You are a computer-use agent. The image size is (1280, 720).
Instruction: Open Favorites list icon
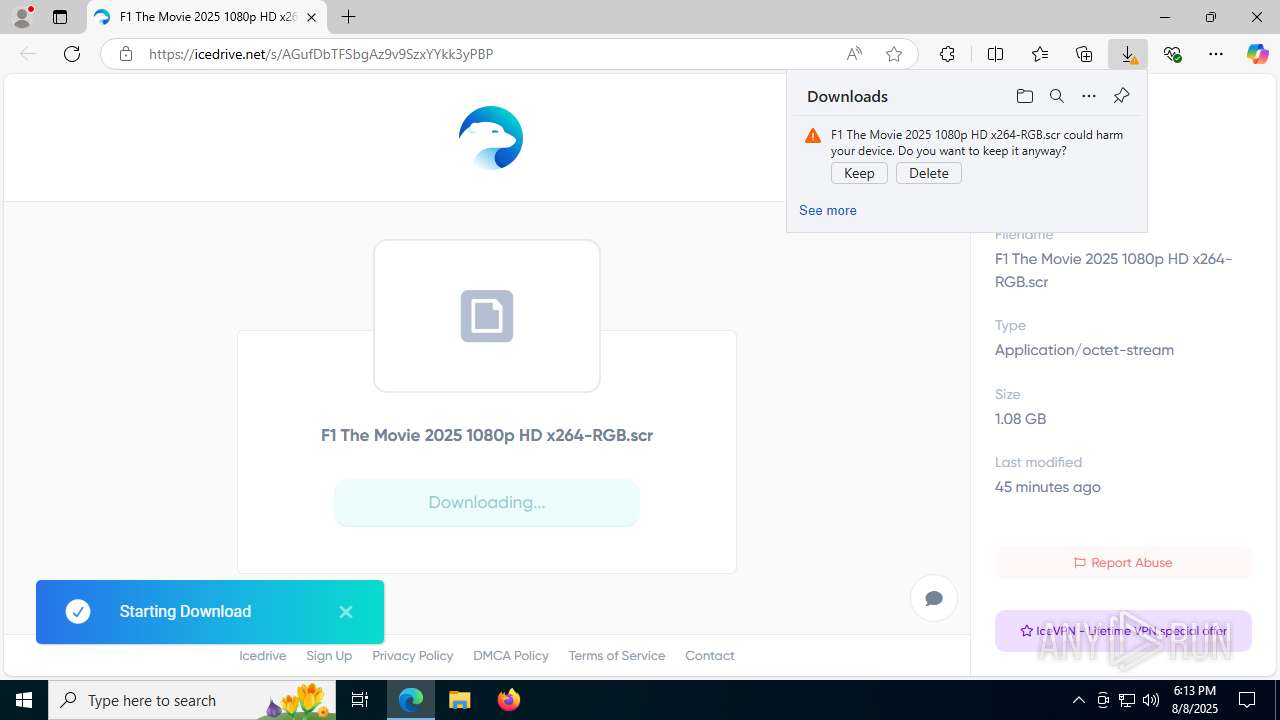pyautogui.click(x=1040, y=54)
